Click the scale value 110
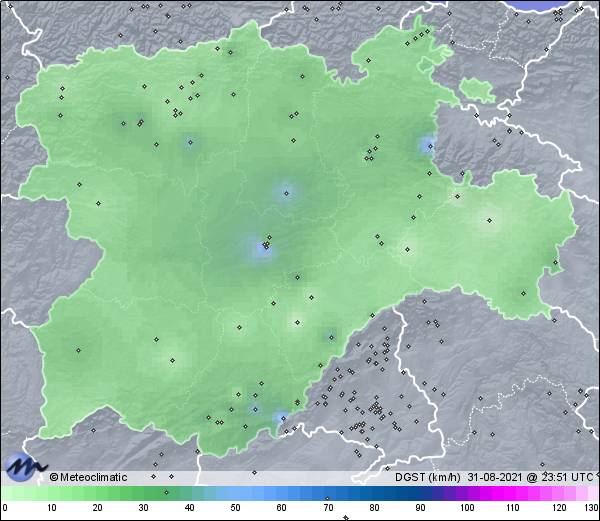The height and width of the screenshot is (521, 600). pyautogui.click(x=513, y=508)
